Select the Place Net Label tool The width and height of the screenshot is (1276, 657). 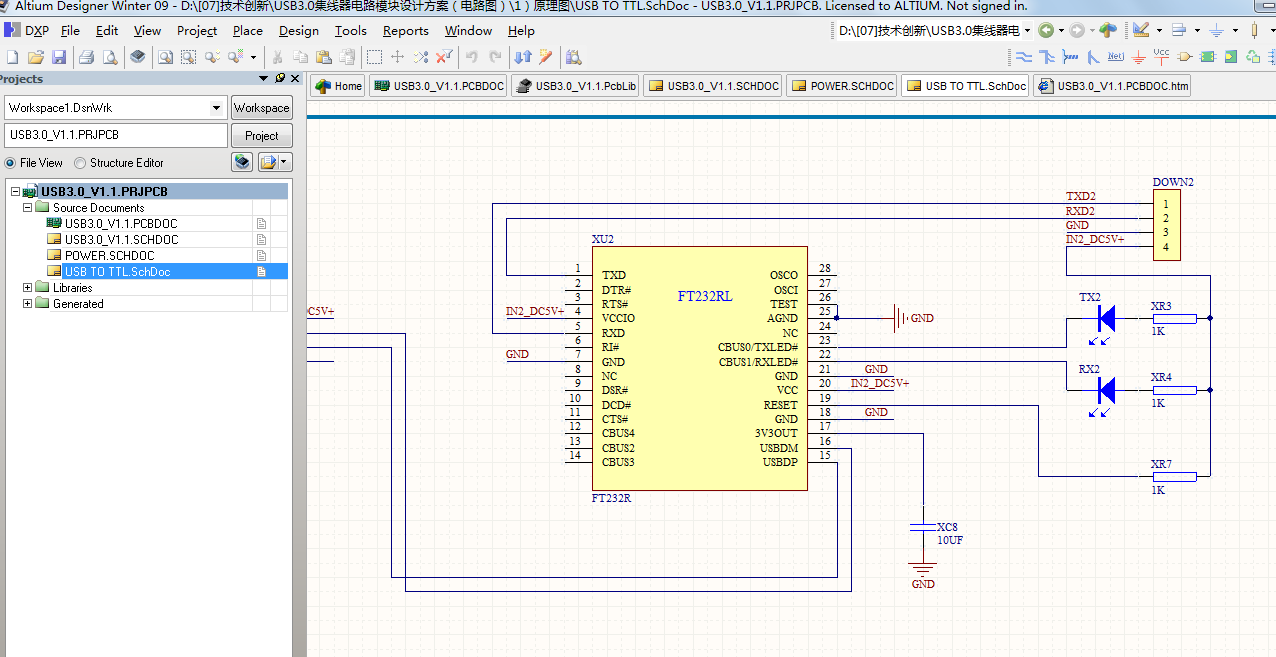click(x=1116, y=56)
